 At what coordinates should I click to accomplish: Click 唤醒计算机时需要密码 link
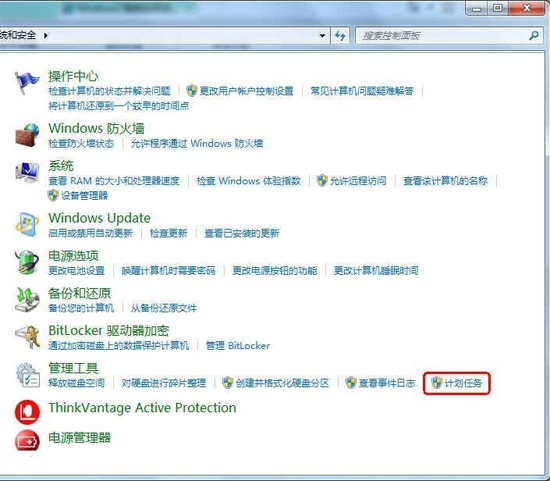(168, 270)
